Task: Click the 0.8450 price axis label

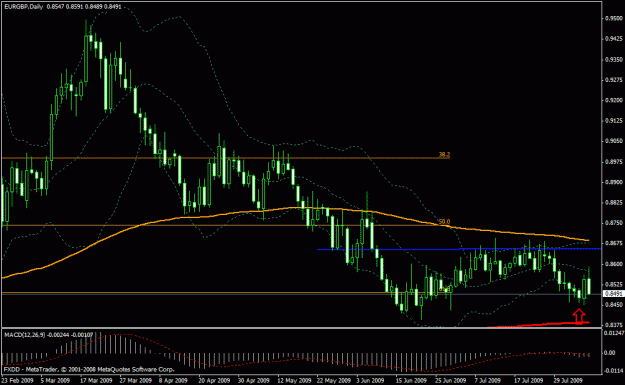Action: pyautogui.click(x=614, y=304)
